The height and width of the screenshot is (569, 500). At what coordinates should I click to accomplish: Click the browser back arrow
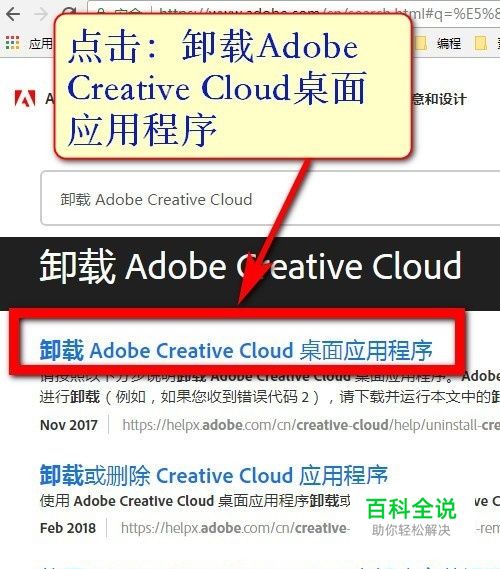[x=13, y=14]
